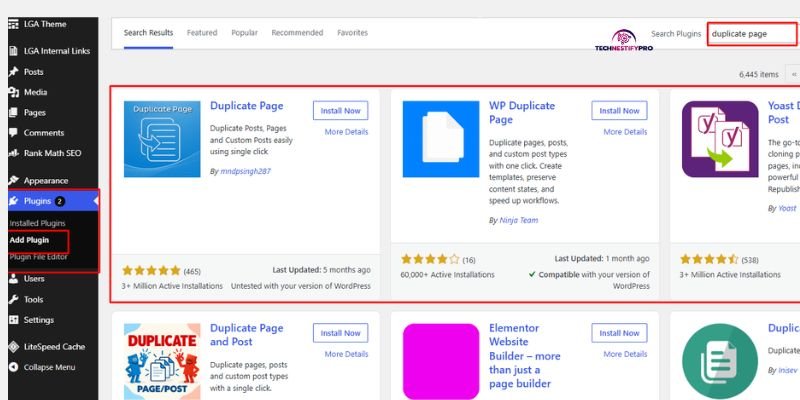Install Now for Duplicate Page plugin
The width and height of the screenshot is (800, 400).
pyautogui.click(x=340, y=111)
